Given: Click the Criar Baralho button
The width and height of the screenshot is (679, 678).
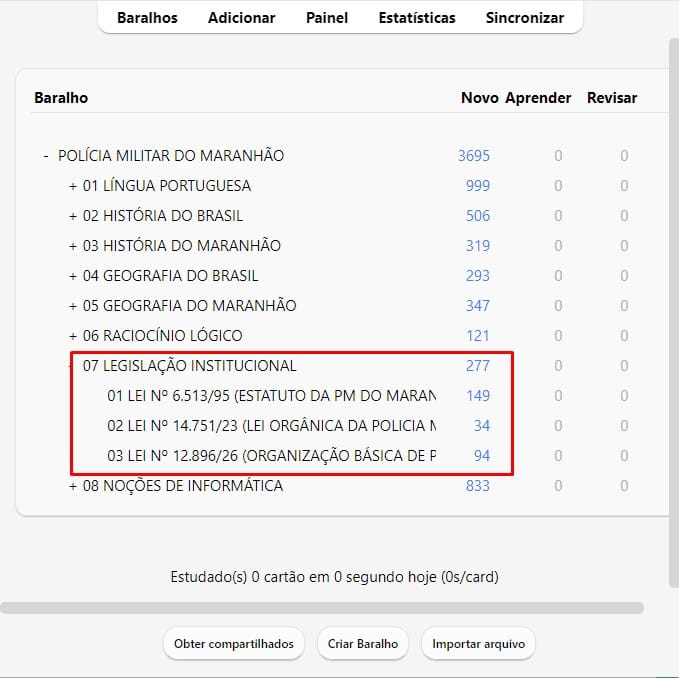Looking at the screenshot, I should [363, 644].
